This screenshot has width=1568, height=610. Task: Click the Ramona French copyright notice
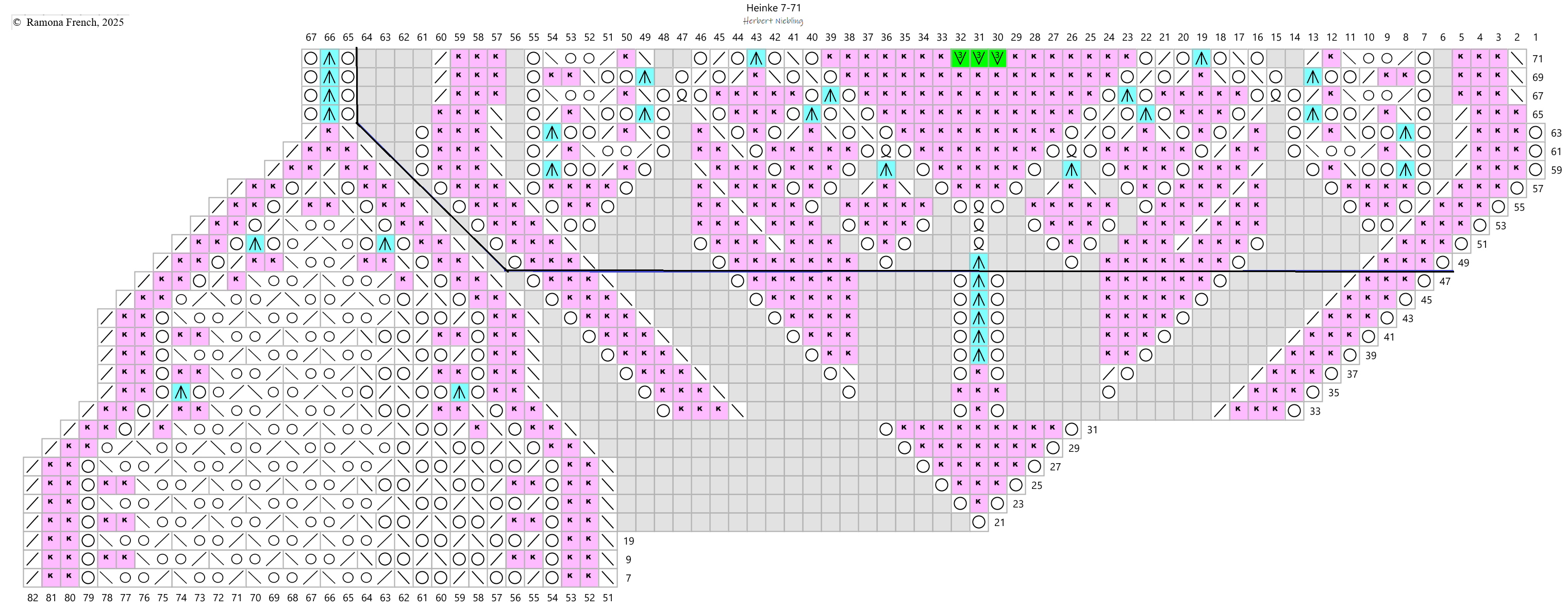point(68,23)
